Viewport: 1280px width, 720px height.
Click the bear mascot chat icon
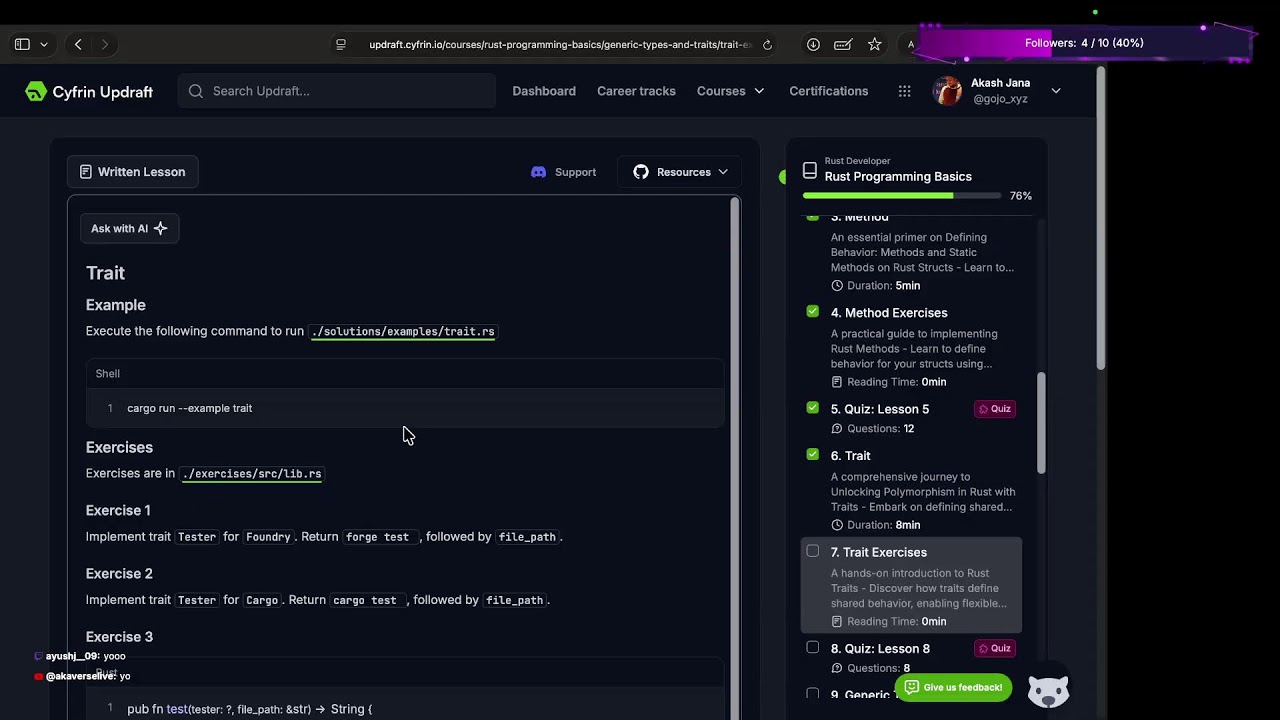1048,691
